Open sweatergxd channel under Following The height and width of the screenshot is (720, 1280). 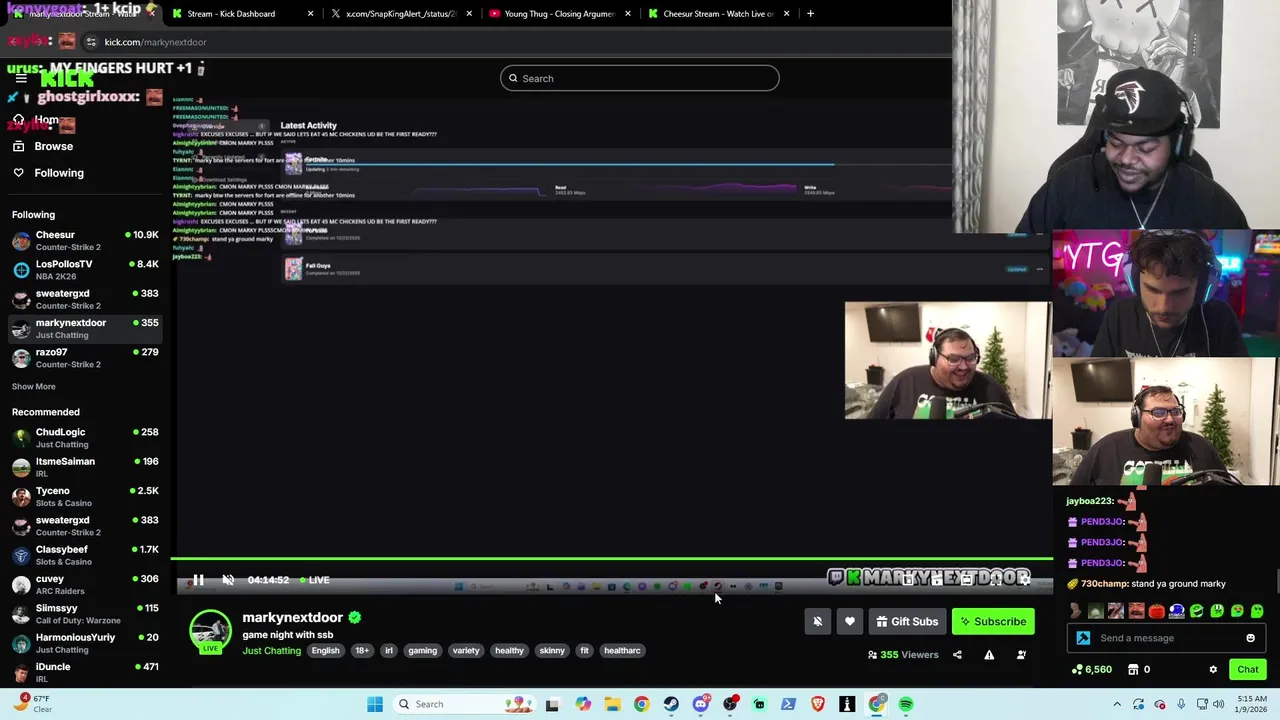click(85, 299)
